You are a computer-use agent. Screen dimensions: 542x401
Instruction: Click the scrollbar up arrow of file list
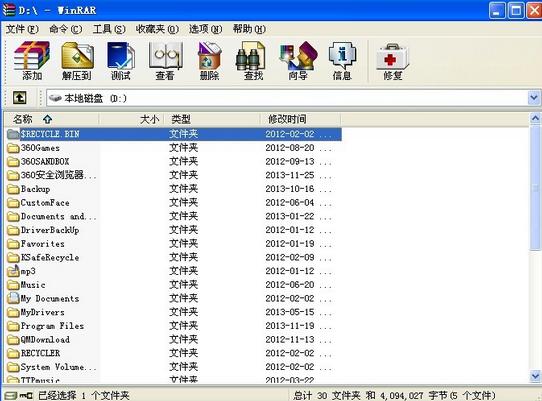click(535, 119)
